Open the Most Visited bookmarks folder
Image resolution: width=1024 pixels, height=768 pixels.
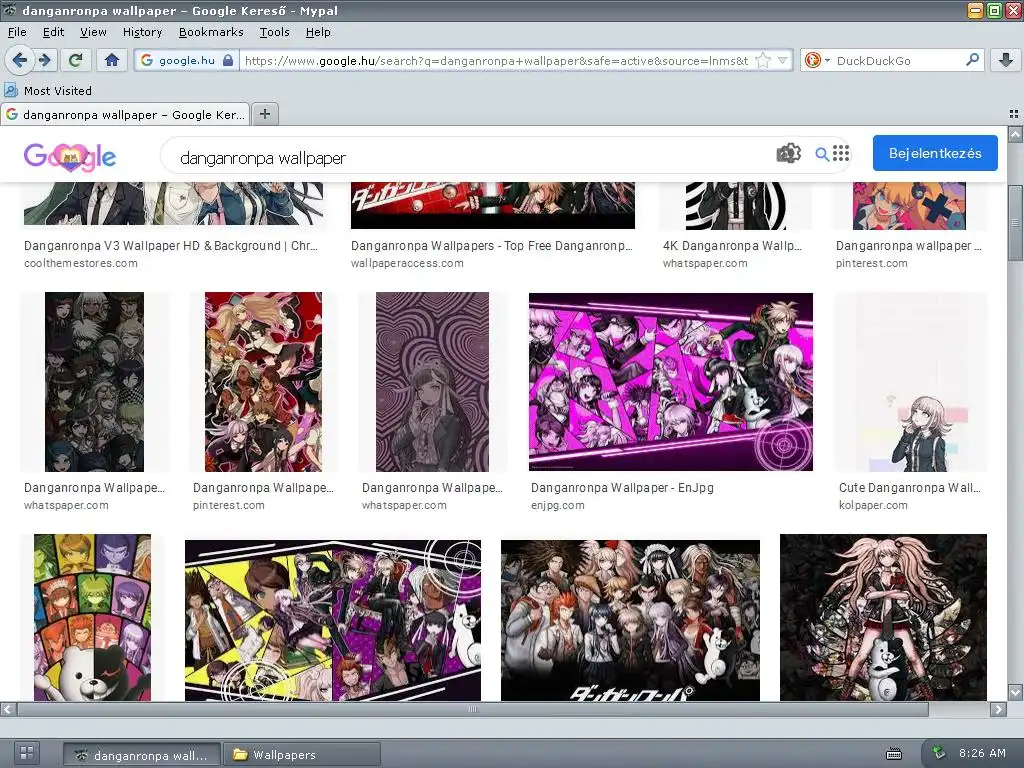48,91
